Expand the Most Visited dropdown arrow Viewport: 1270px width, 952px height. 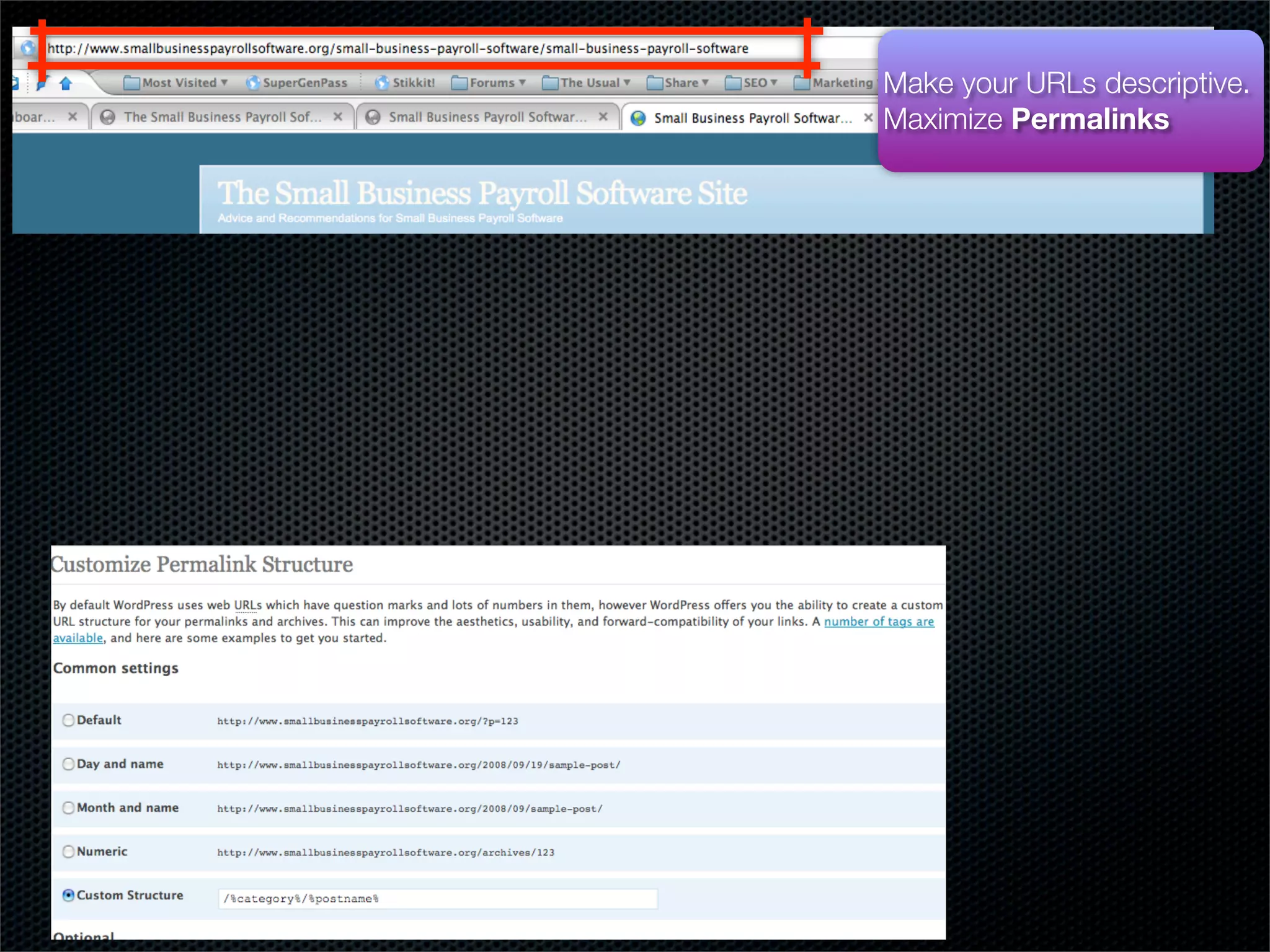[224, 83]
